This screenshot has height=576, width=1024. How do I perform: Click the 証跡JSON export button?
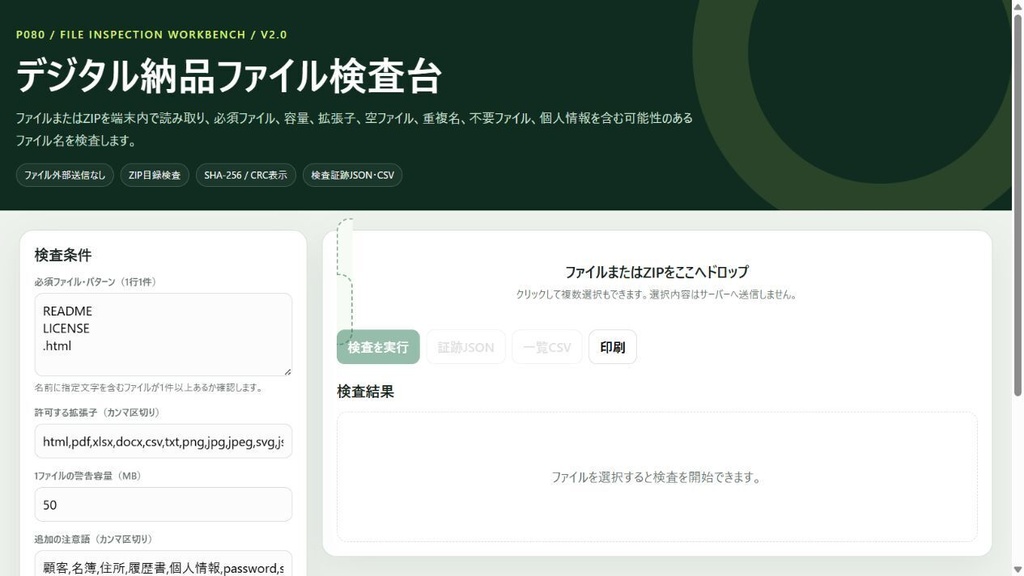point(466,347)
